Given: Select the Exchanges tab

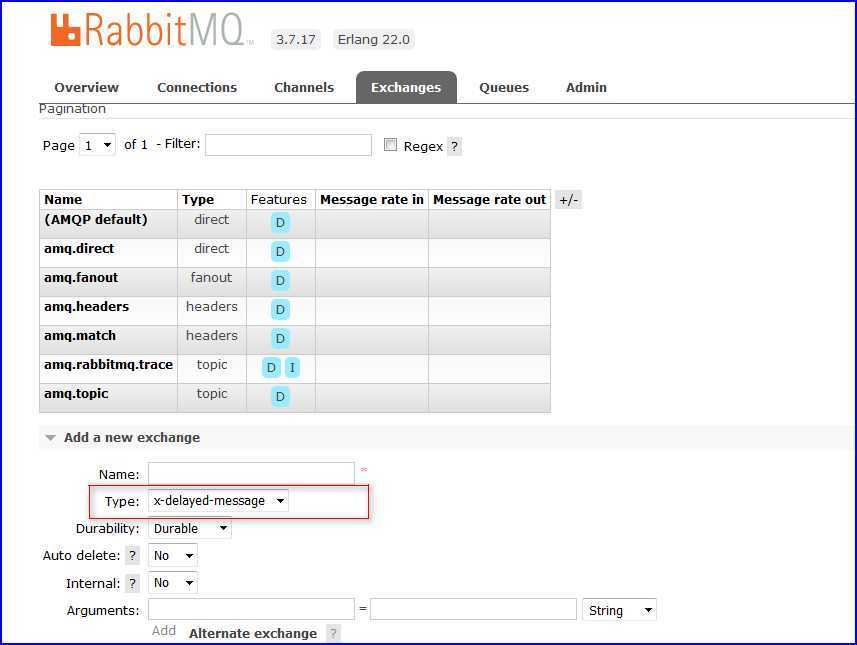Looking at the screenshot, I should pyautogui.click(x=406, y=87).
